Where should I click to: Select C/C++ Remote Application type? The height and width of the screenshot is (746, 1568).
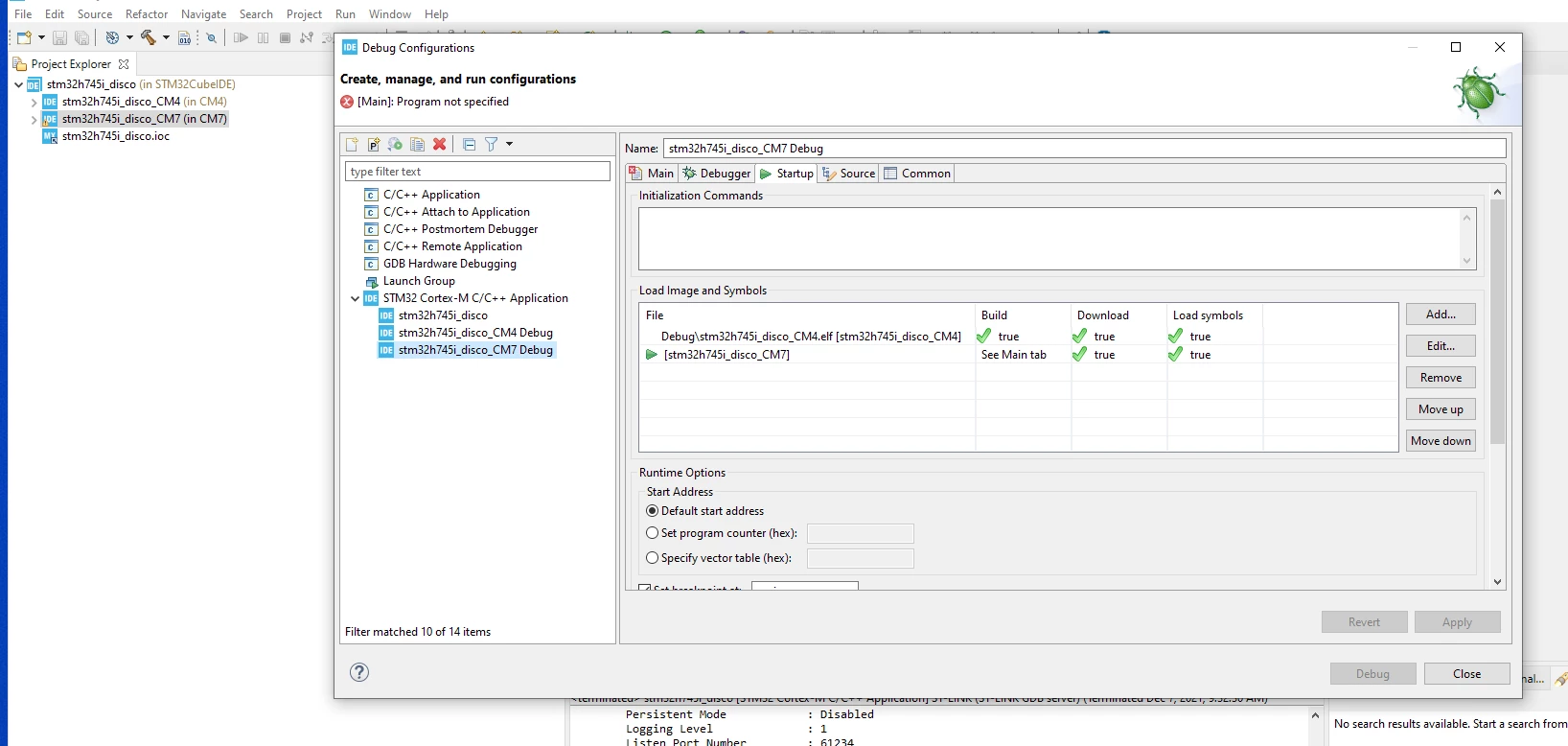(452, 246)
